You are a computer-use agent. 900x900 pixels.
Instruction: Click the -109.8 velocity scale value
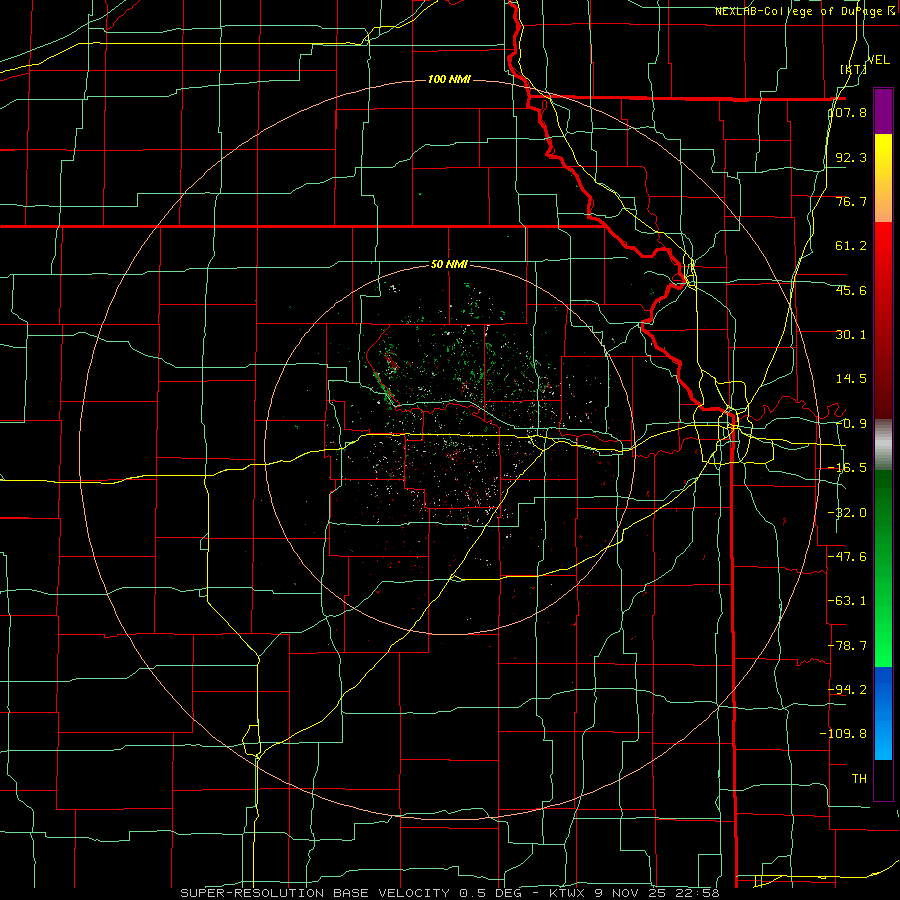(x=844, y=734)
